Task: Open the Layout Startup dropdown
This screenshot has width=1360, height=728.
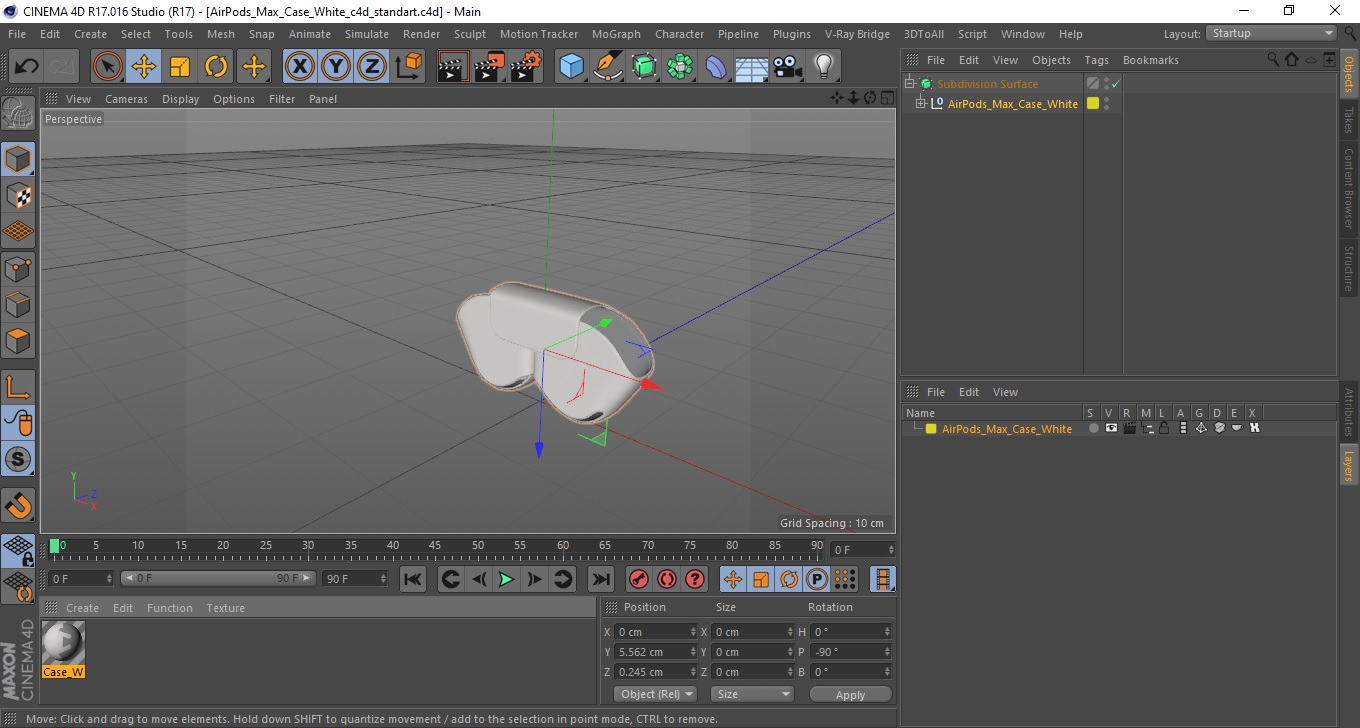Action: tap(1271, 33)
